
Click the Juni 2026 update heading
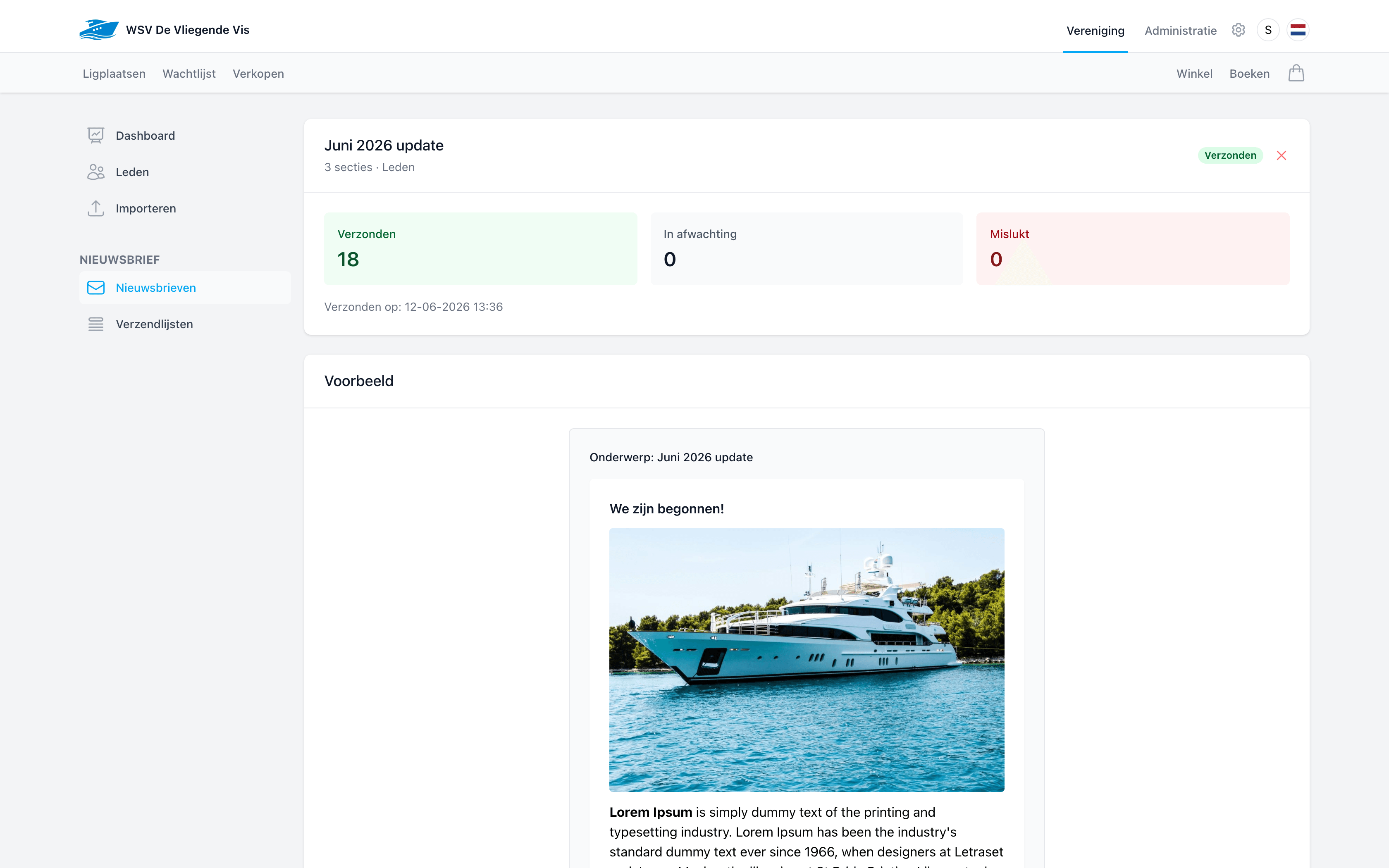pyautogui.click(x=384, y=145)
